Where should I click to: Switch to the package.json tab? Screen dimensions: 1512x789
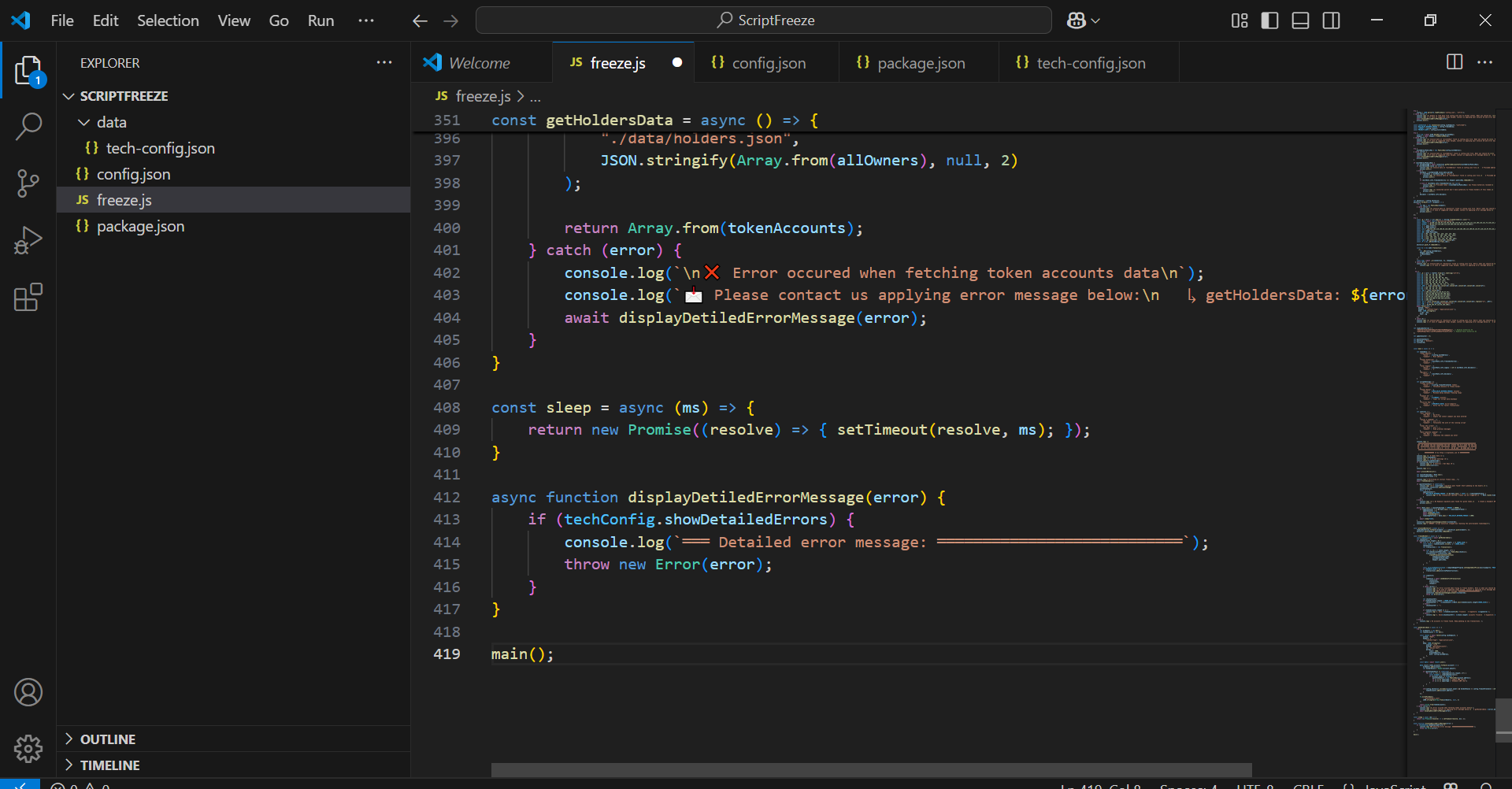(921, 63)
